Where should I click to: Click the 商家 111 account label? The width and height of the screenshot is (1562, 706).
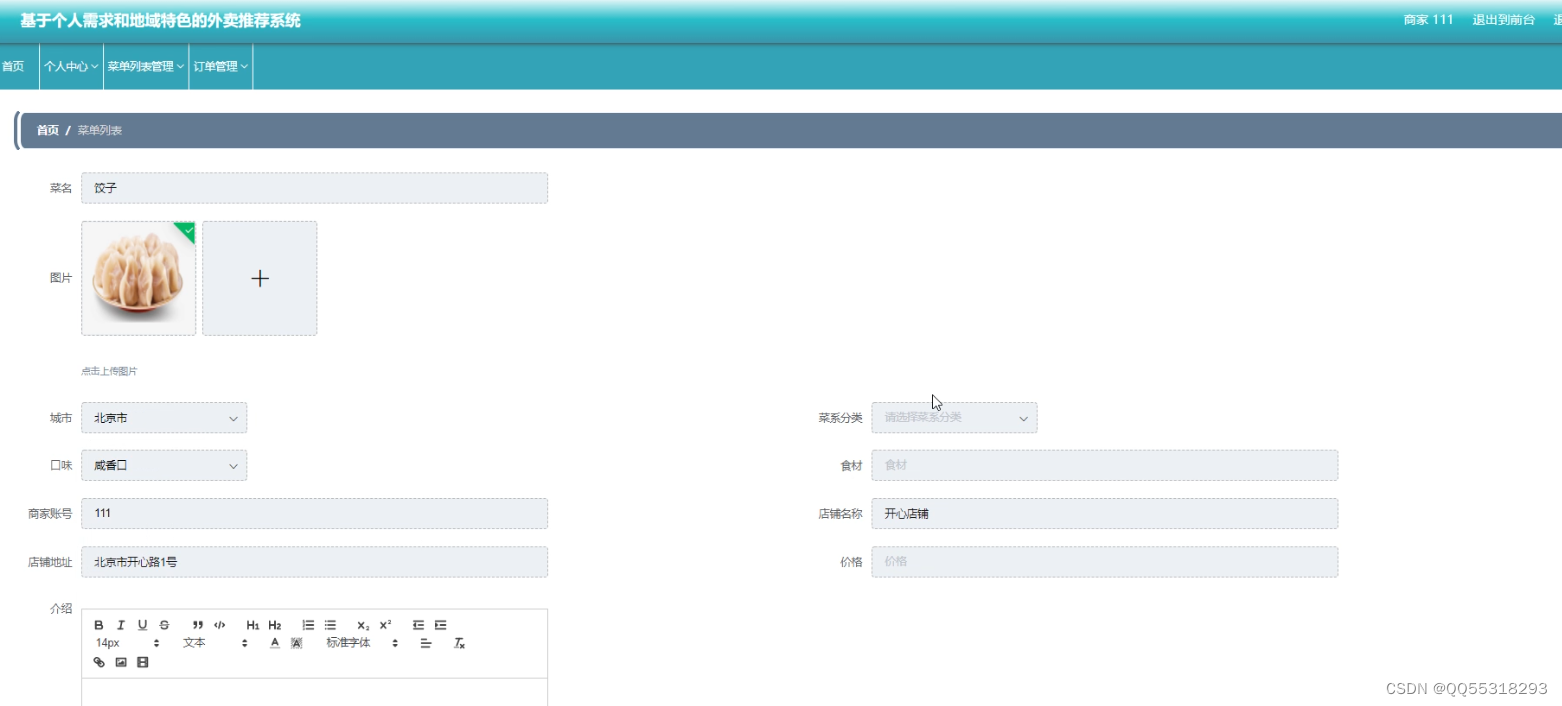click(x=1428, y=19)
